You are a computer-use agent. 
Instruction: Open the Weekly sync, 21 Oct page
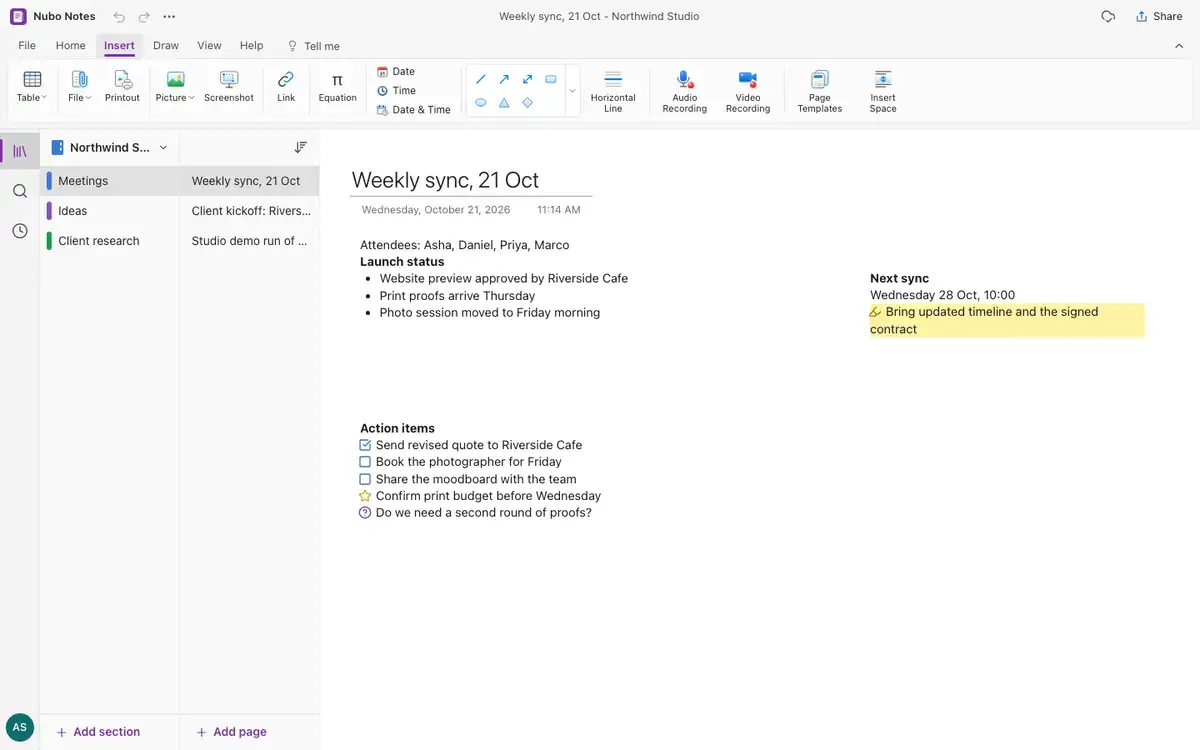click(x=249, y=181)
